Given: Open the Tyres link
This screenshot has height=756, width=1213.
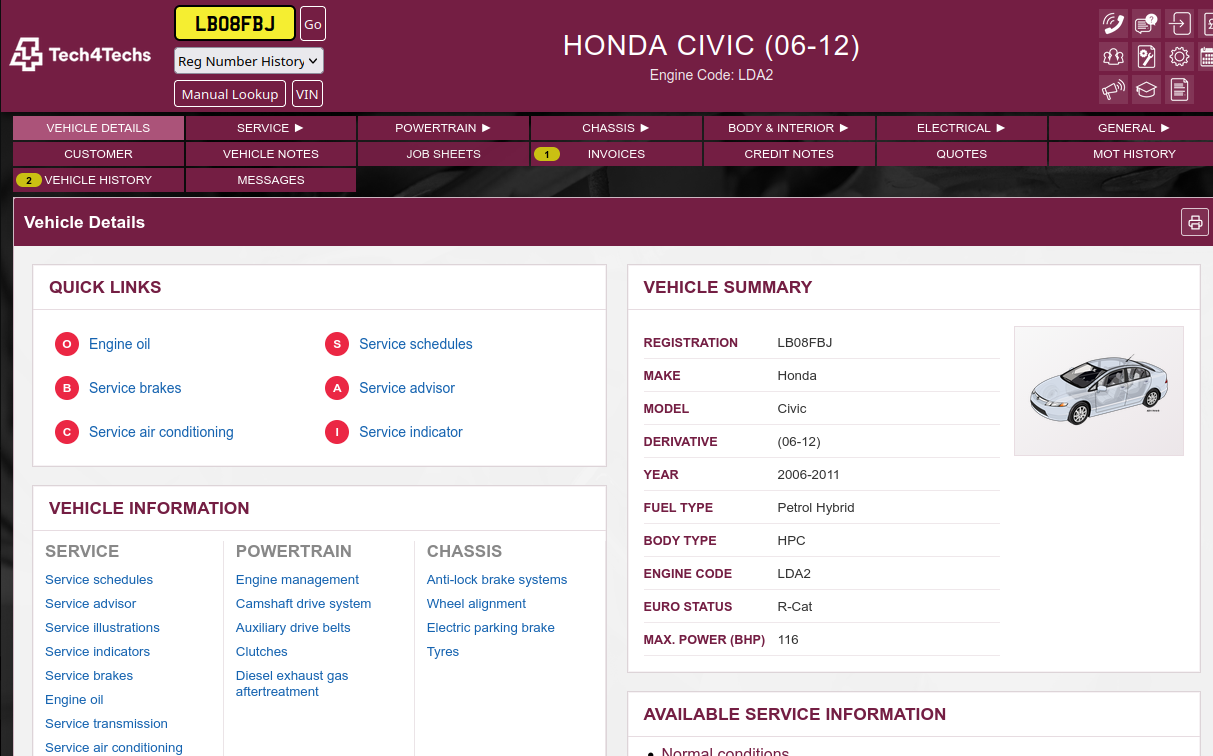Looking at the screenshot, I should [x=443, y=652].
